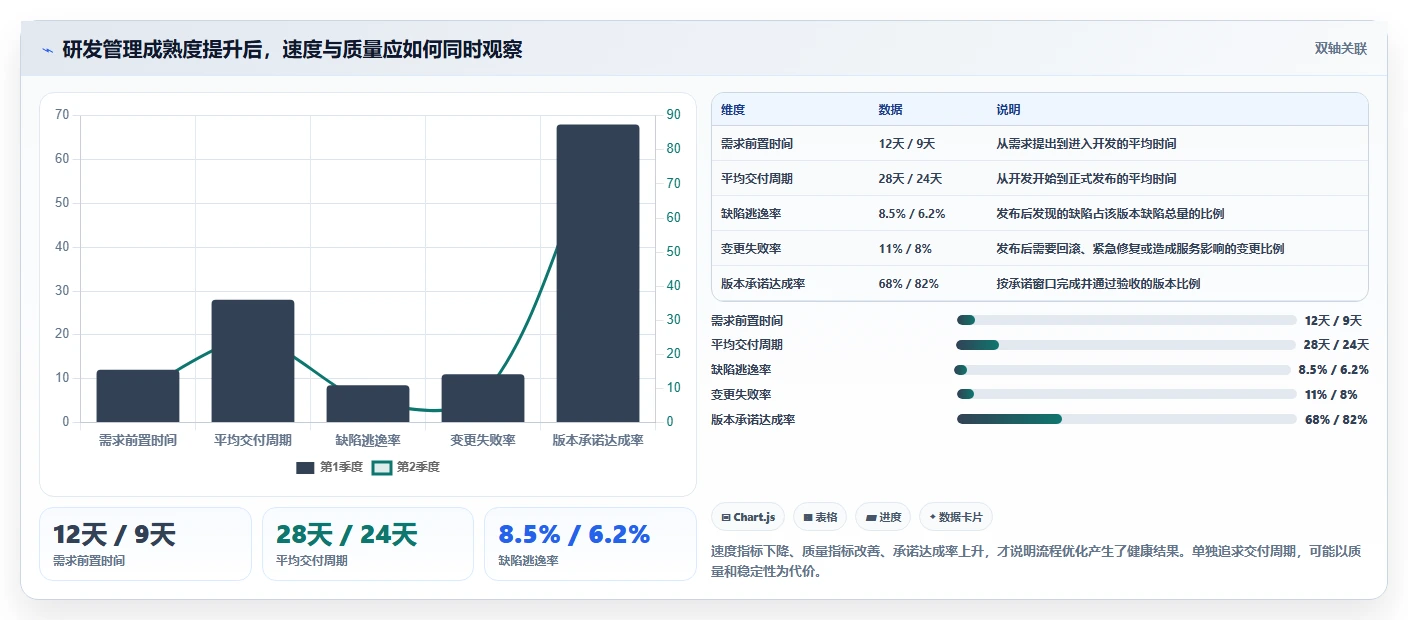Screen dimensions: 1408x620
Task: Click the summary paragraph starting 速度指标下降
Action: click(1036, 562)
